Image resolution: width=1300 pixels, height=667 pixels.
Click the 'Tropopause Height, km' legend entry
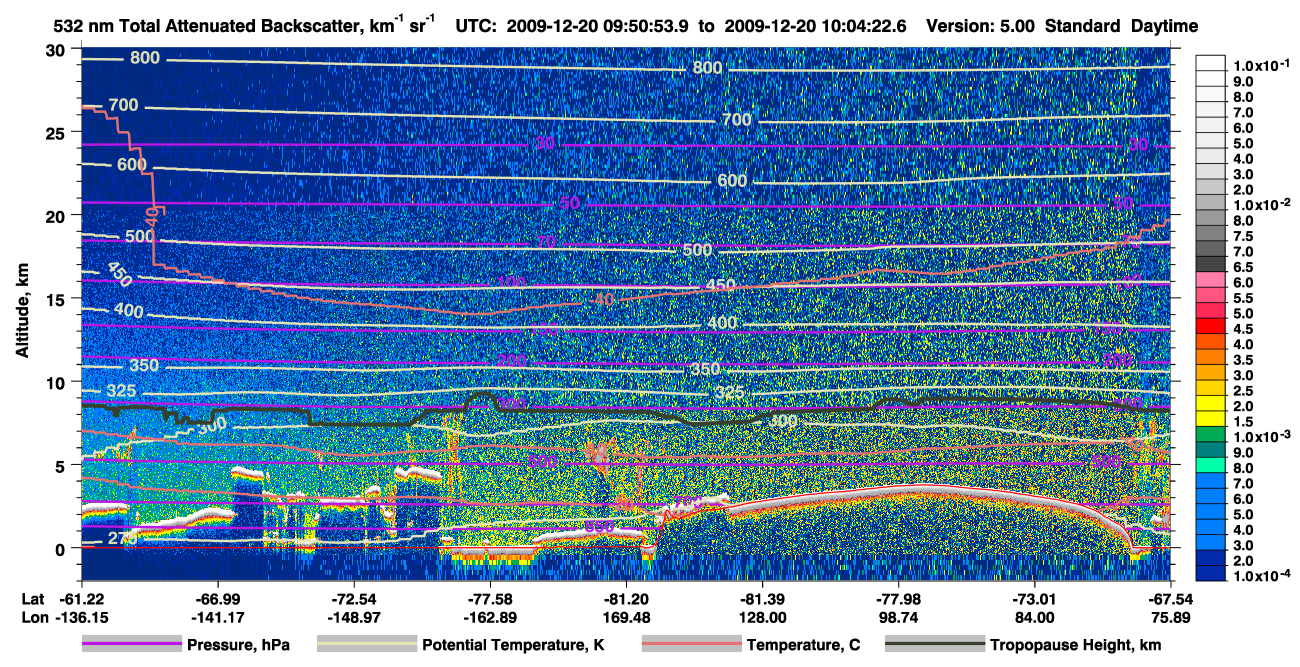point(1076,645)
